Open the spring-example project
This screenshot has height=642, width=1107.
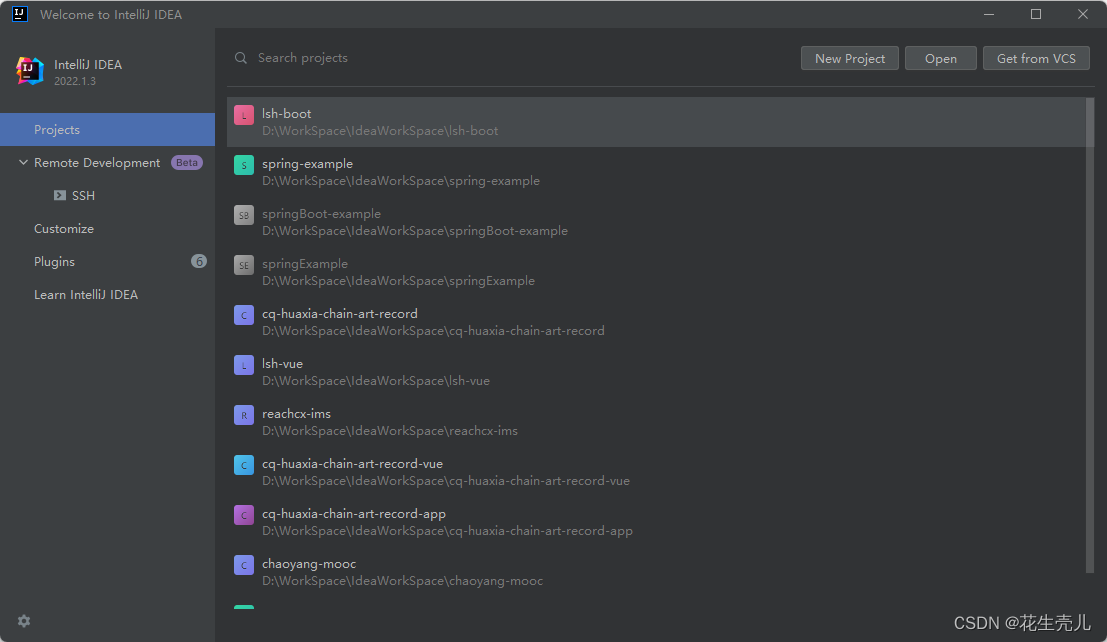point(656,172)
